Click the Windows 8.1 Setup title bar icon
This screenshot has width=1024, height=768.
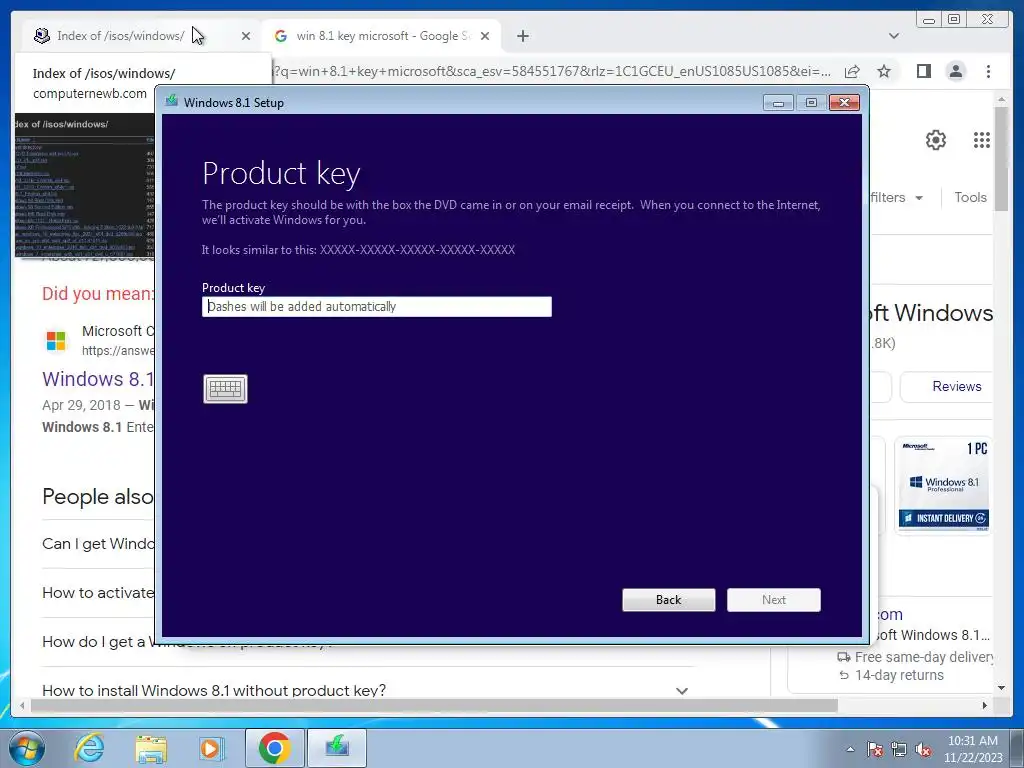(172, 101)
